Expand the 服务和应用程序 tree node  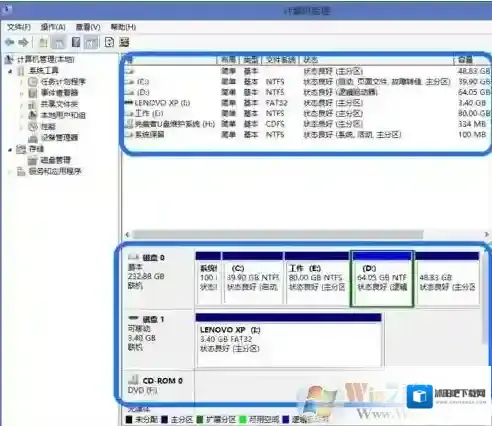pyautogui.click(x=10, y=172)
